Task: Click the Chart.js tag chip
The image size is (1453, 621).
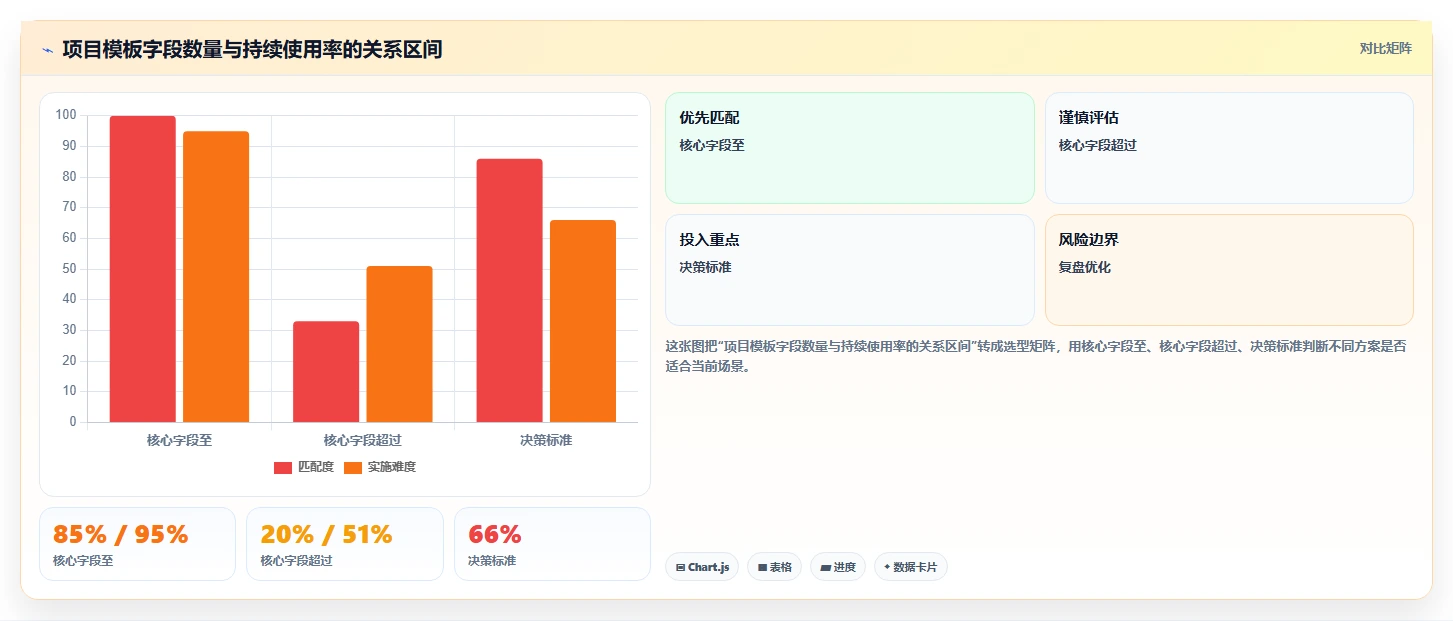Action: pos(702,567)
